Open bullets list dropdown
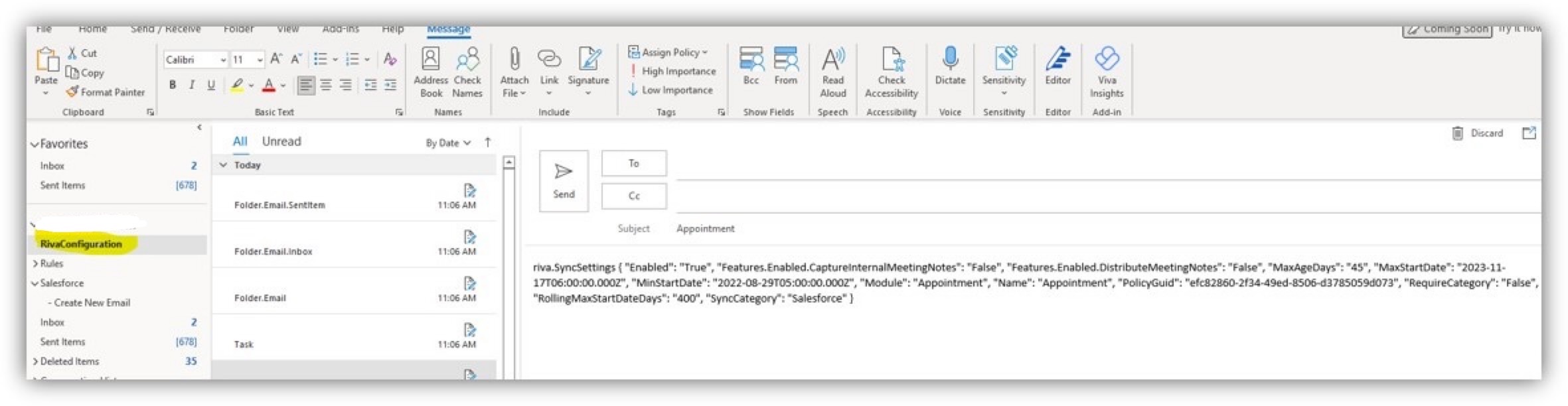 [335, 60]
